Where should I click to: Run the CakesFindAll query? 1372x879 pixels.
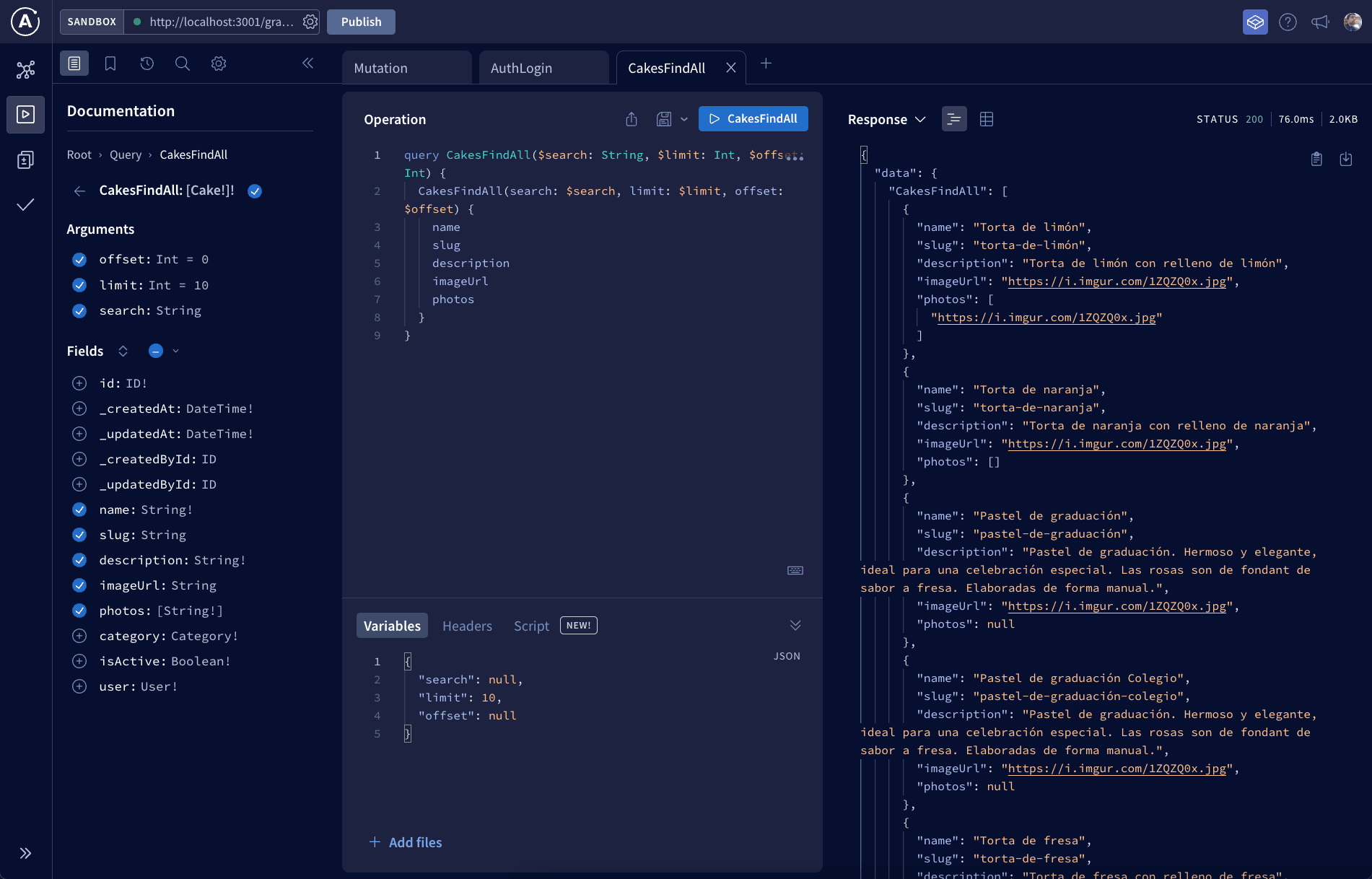click(753, 118)
